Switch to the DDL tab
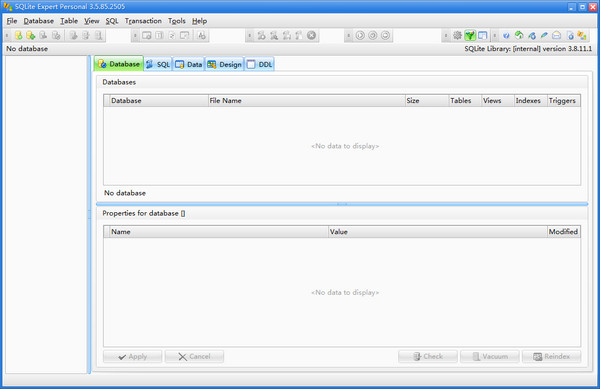 pos(259,65)
